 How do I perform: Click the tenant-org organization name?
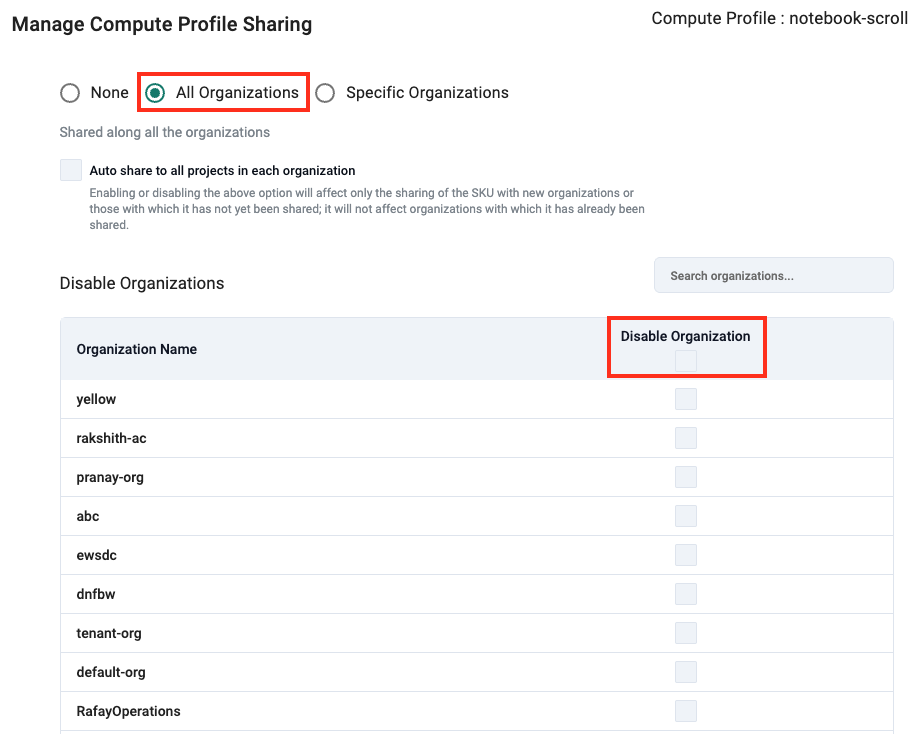point(109,633)
